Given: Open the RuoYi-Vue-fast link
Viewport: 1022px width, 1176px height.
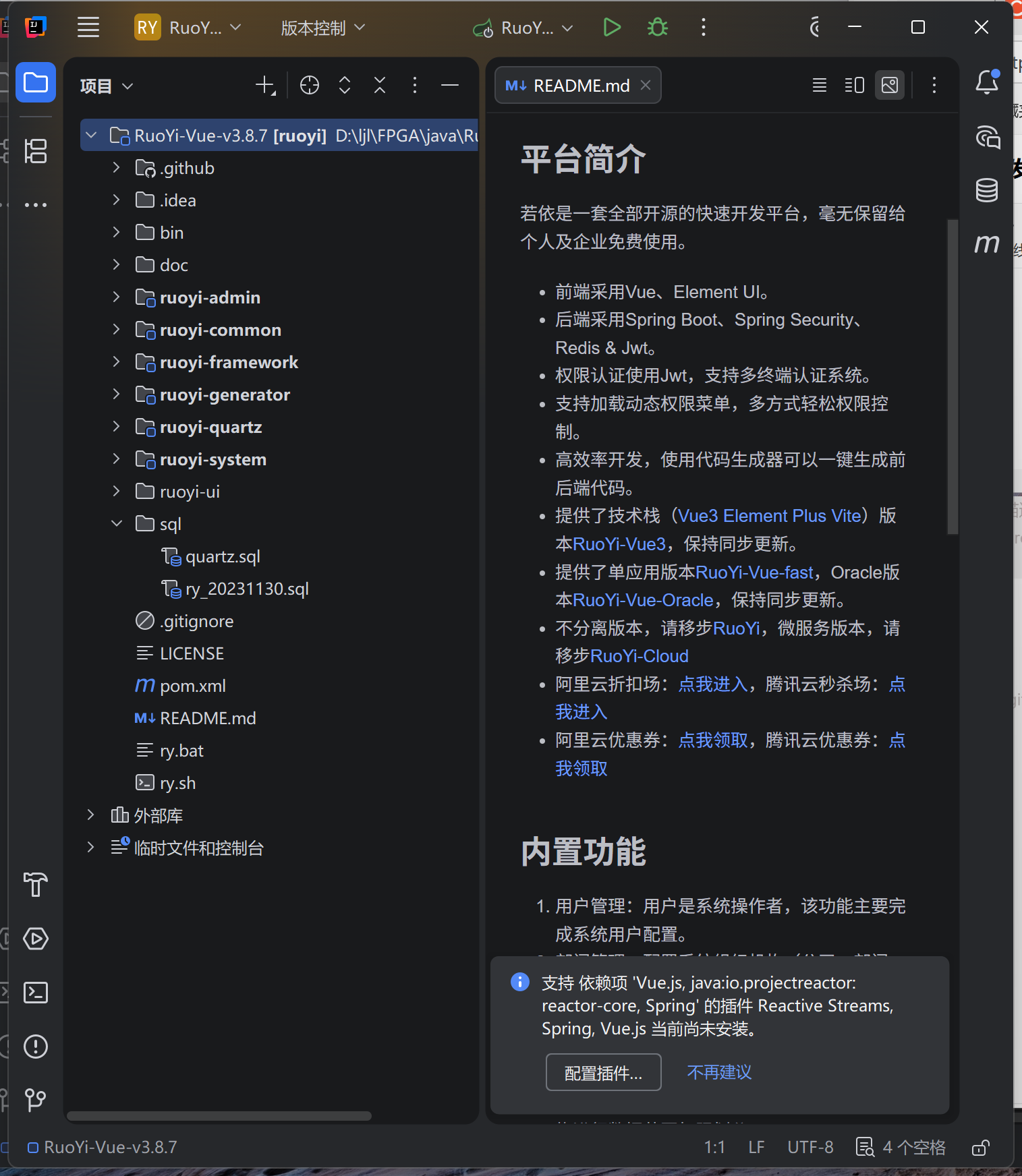Looking at the screenshot, I should 754,572.
